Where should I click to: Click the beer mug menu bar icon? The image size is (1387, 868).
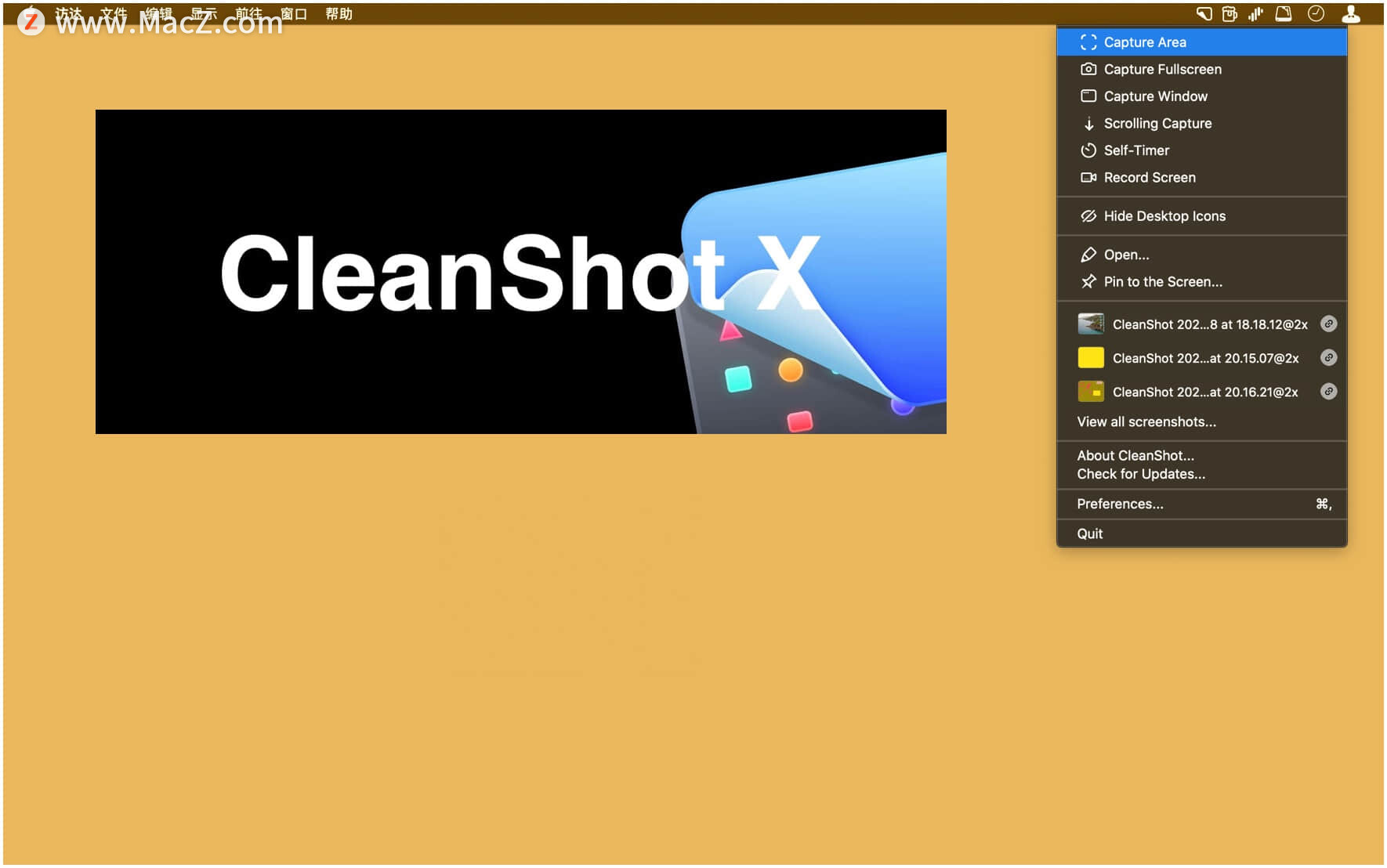(x=1229, y=13)
